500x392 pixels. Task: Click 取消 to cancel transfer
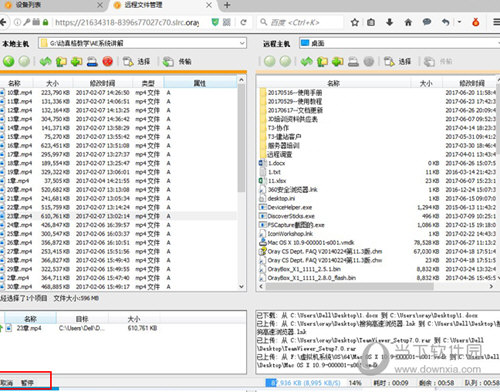click(6, 382)
